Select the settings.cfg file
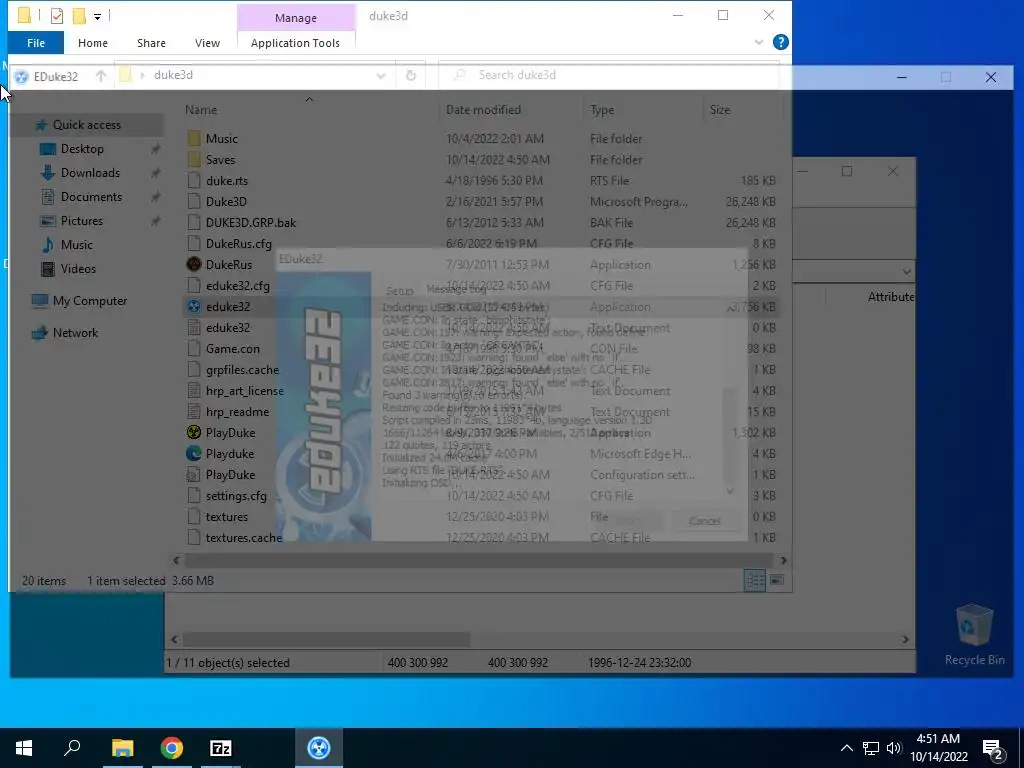 (236, 496)
